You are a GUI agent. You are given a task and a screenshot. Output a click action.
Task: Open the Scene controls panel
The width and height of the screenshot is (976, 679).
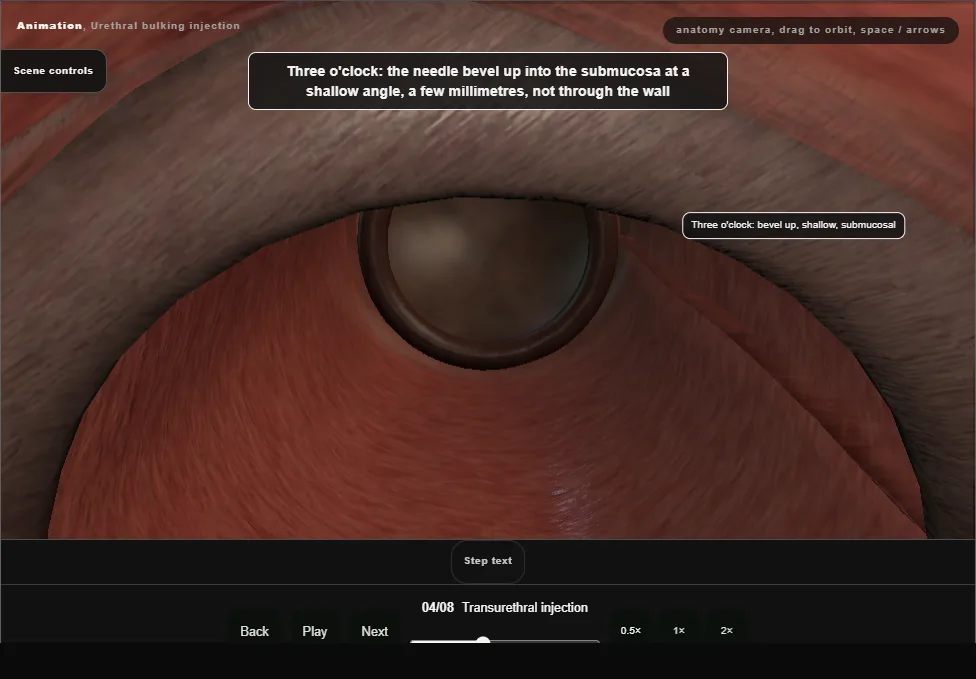click(53, 71)
